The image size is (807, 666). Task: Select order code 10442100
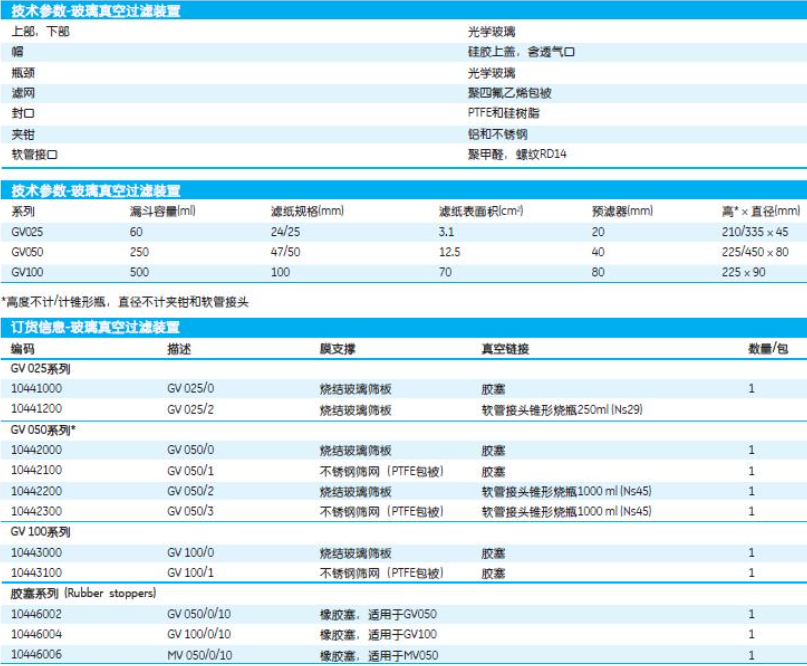coord(37,470)
